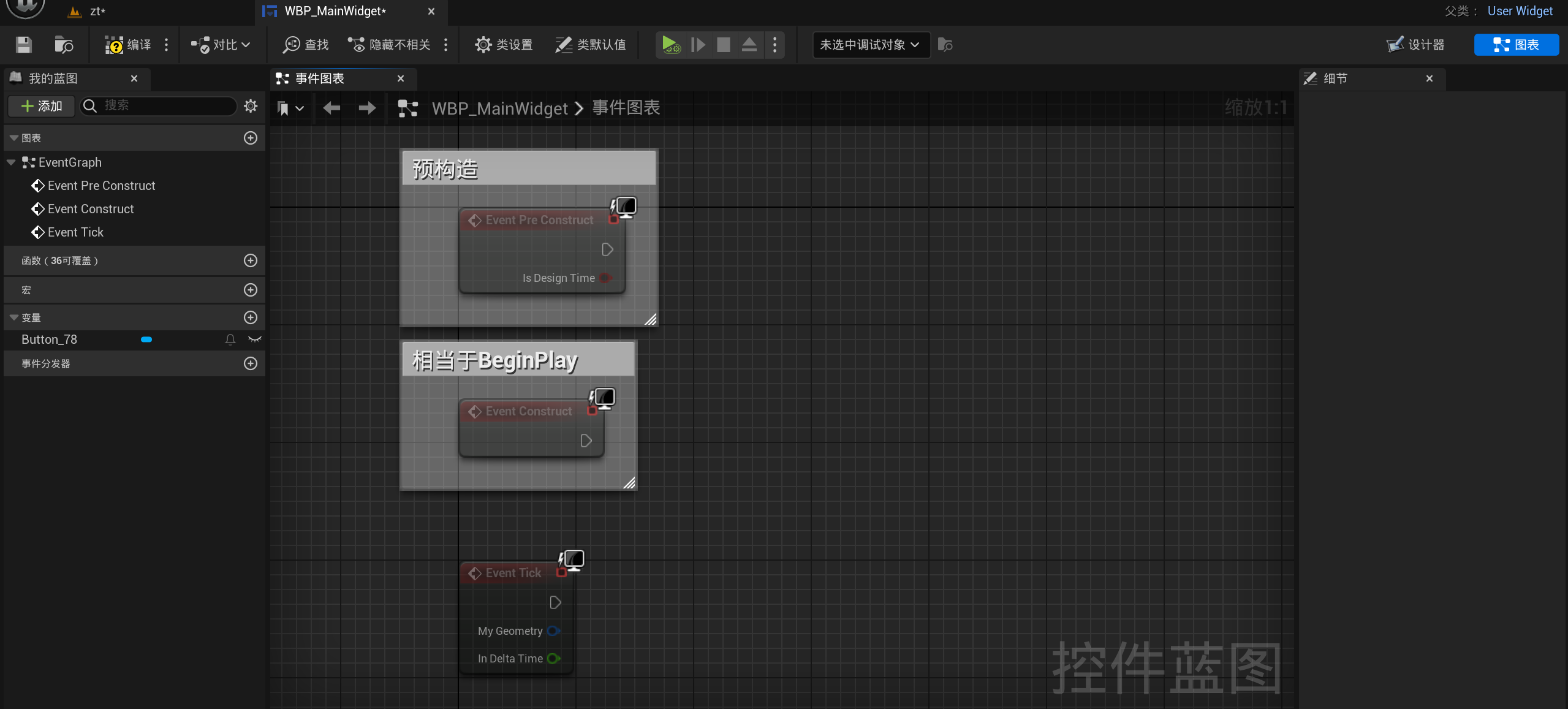Click the play-in-editor button to simulate
The width and height of the screenshot is (1568, 709).
pyautogui.click(x=670, y=44)
